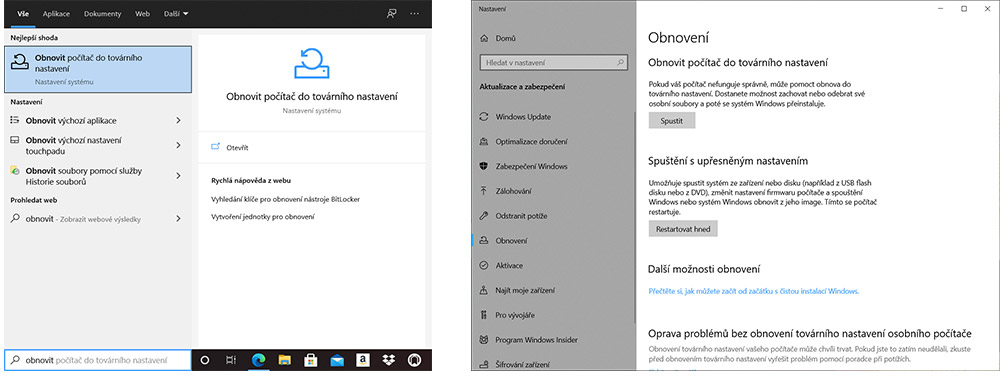
Task: Select best match Obnovit počítač do továrního nastavení
Action: pyautogui.click(x=97, y=69)
